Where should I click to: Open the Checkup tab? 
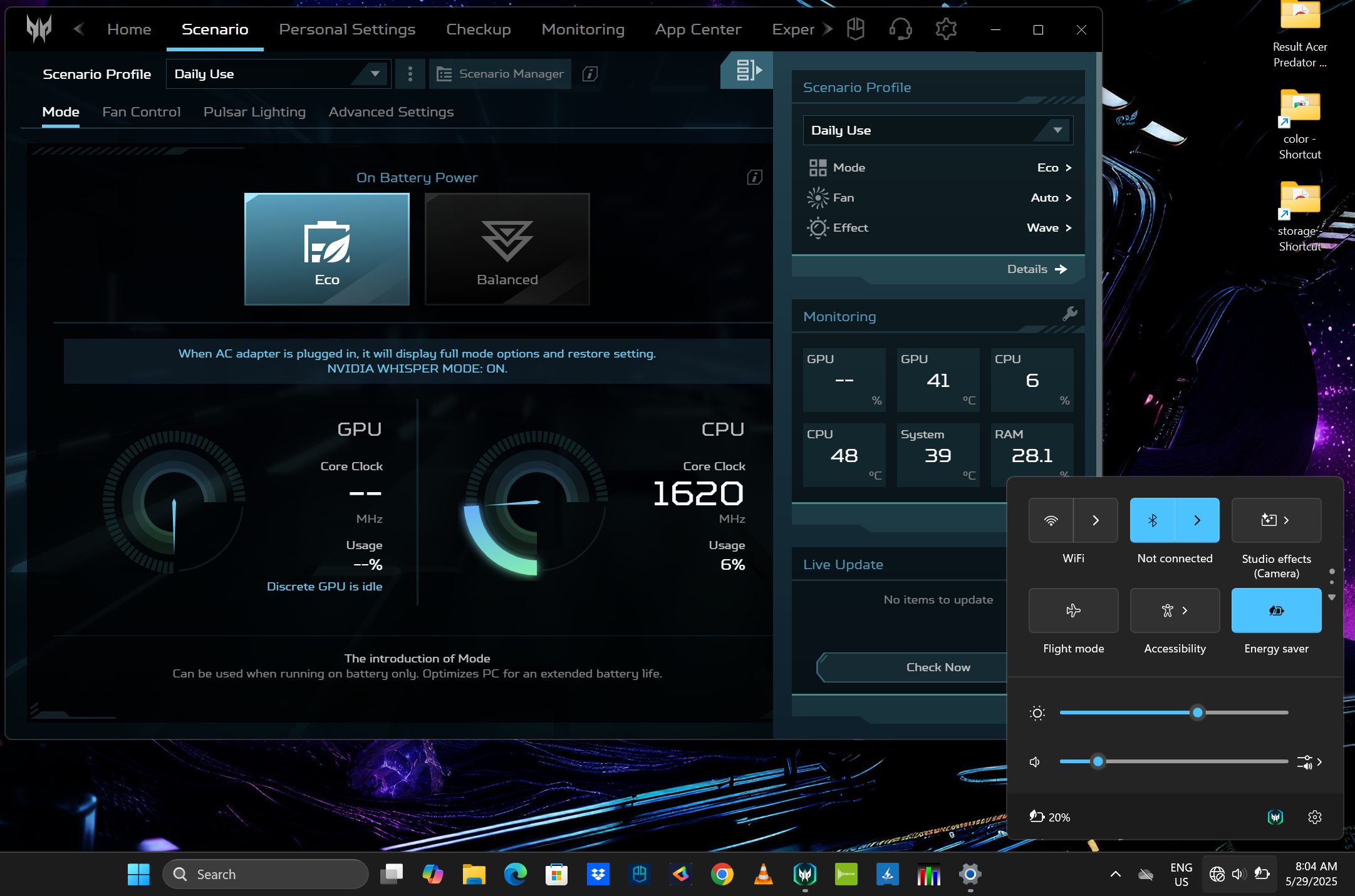click(x=479, y=29)
